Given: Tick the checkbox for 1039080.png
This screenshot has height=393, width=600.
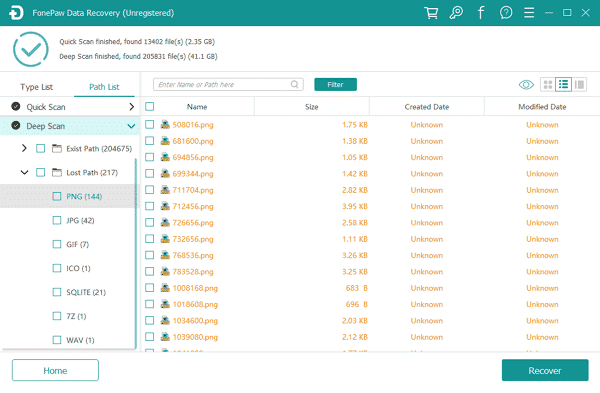Looking at the screenshot, I should (150, 337).
